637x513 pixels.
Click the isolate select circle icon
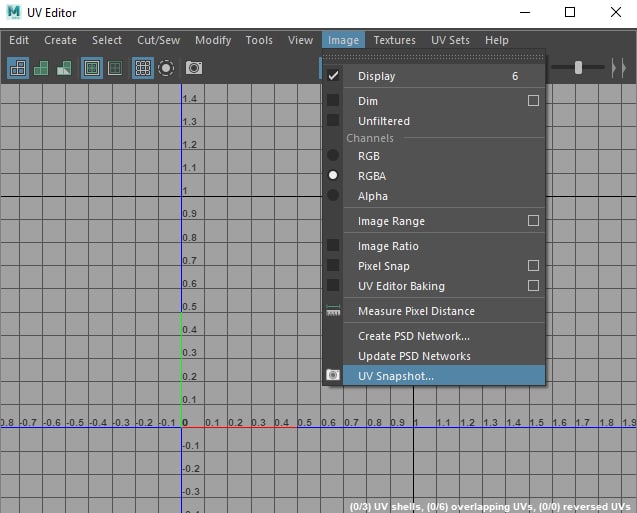(166, 68)
